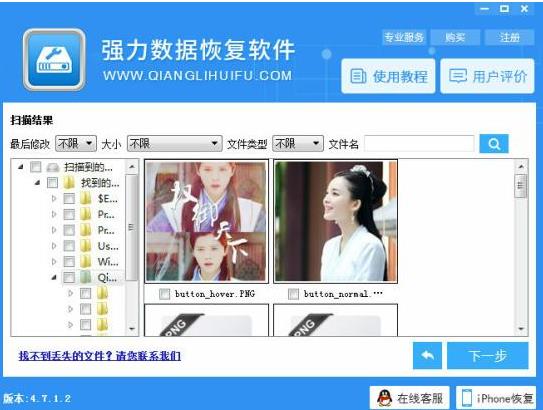Click the 下一步 next button
This screenshot has height=410, width=543.
pyautogui.click(x=488, y=356)
